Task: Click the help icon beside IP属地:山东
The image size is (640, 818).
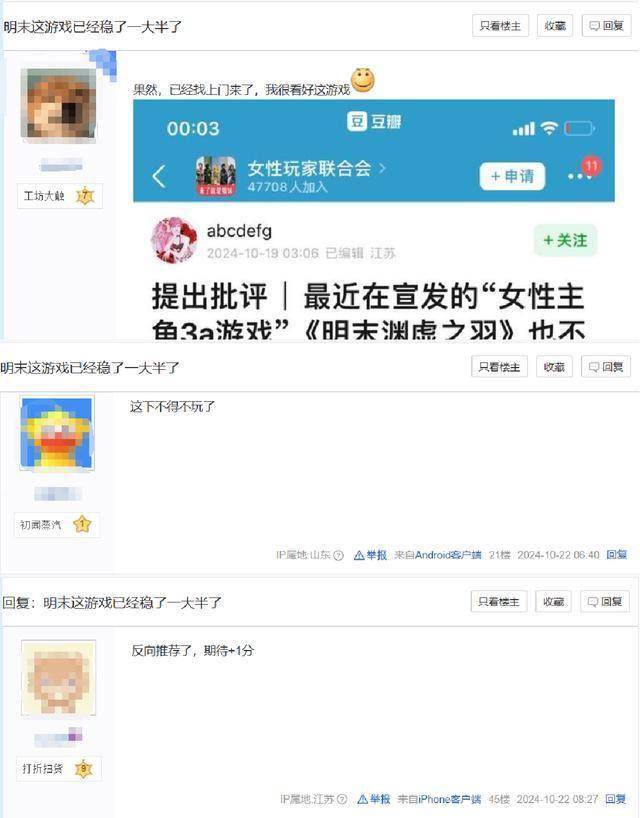Action: pos(339,556)
